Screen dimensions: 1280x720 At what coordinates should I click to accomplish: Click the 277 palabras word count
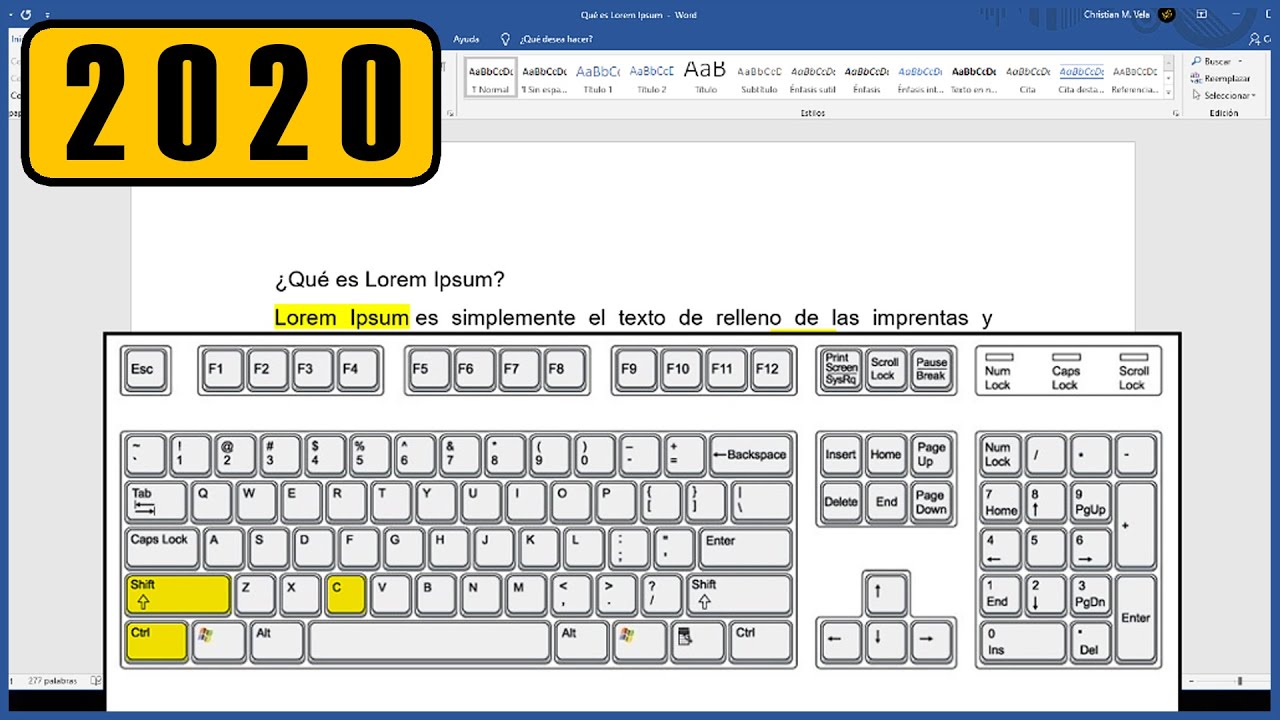click(52, 680)
